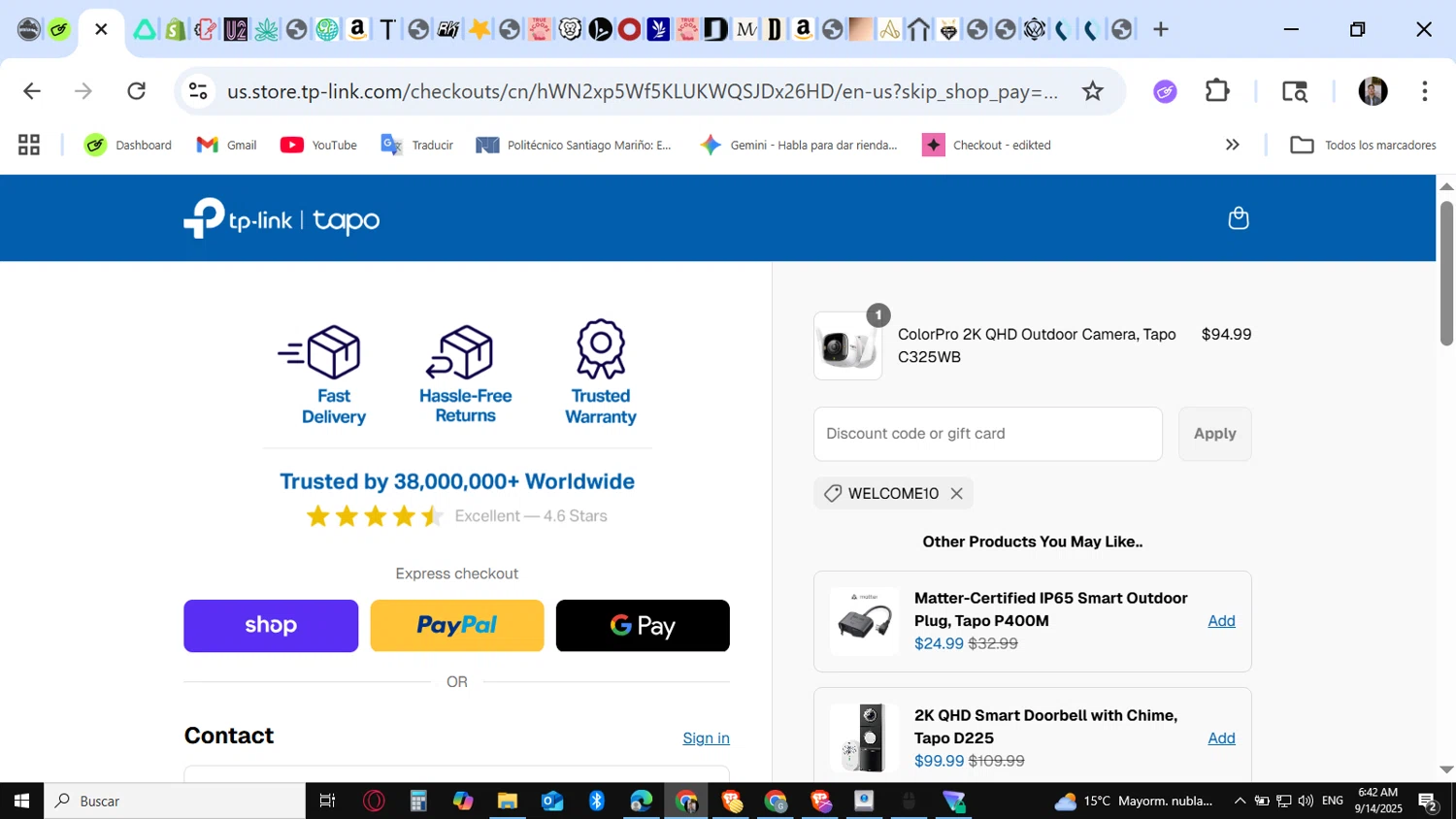The width and height of the screenshot is (1456, 819).
Task: Open Task View on taskbar
Action: click(x=327, y=801)
